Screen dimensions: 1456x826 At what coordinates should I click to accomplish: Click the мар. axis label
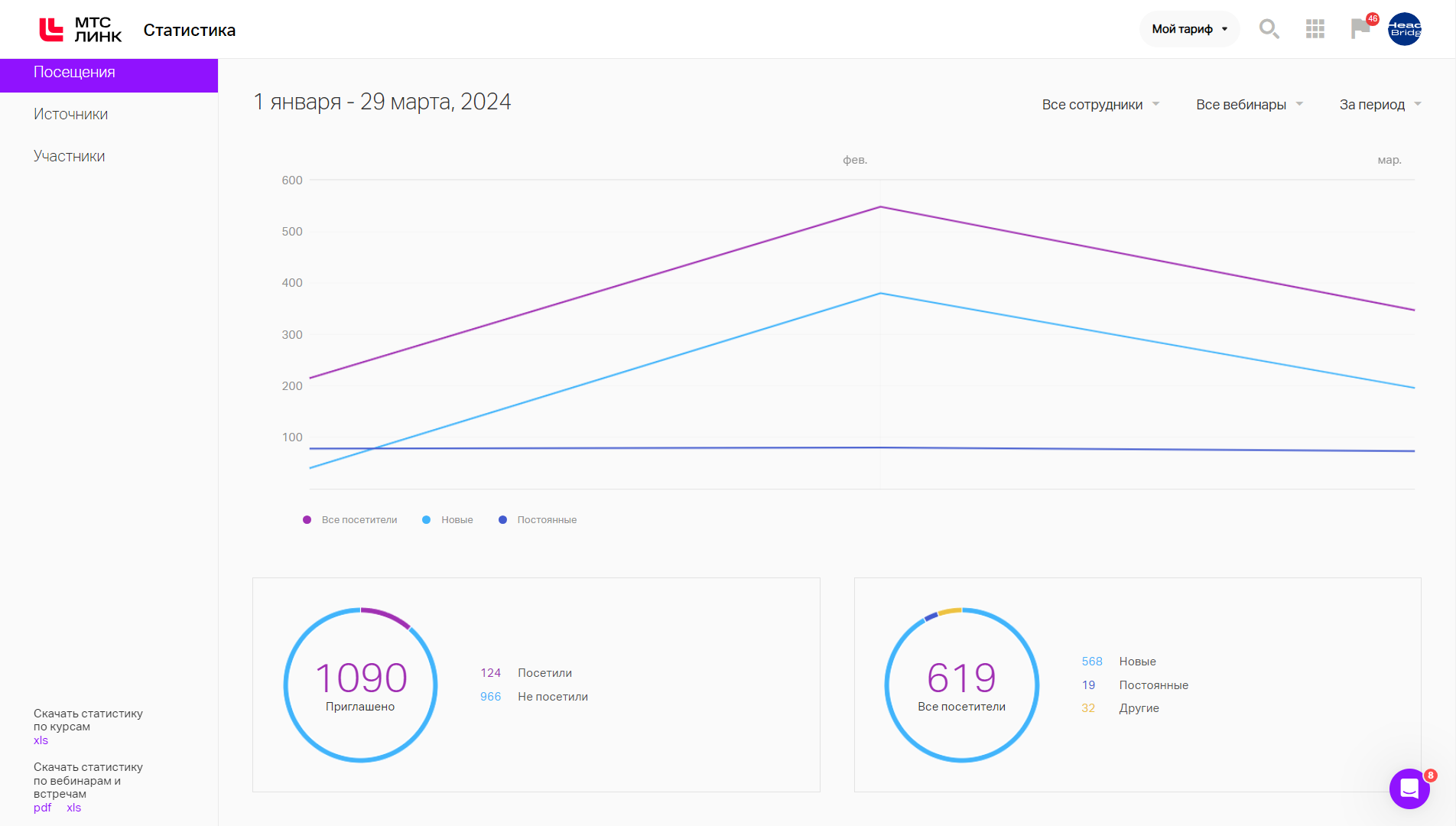click(x=1389, y=160)
